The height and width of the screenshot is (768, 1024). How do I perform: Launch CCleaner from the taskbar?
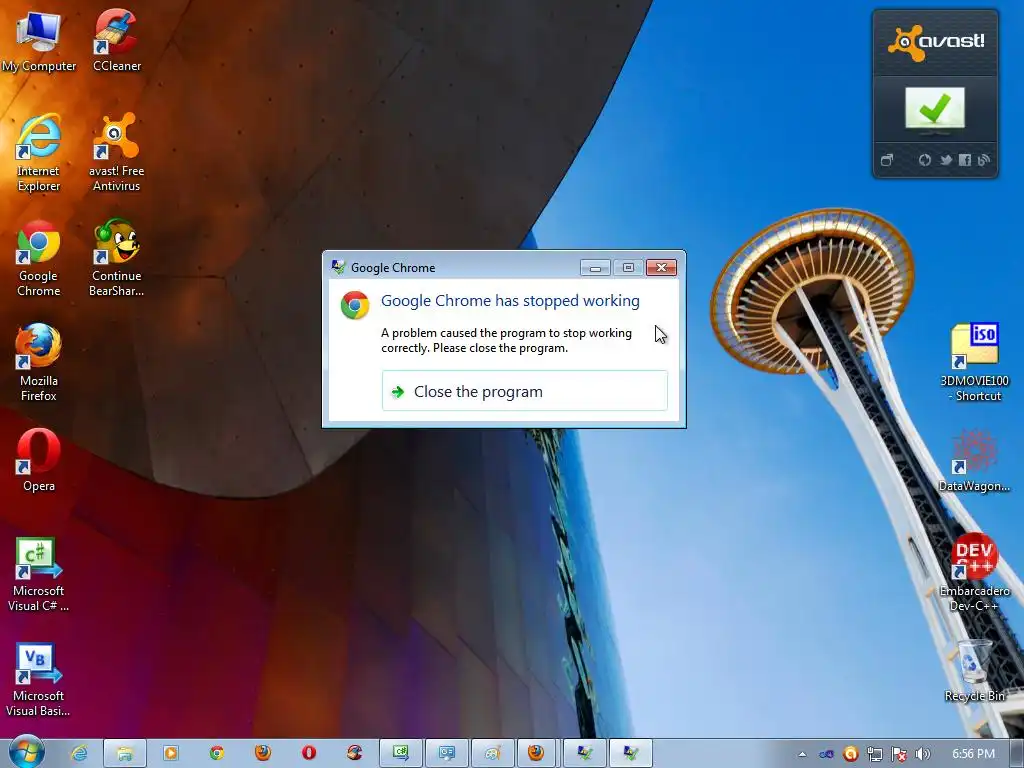[x=355, y=753]
